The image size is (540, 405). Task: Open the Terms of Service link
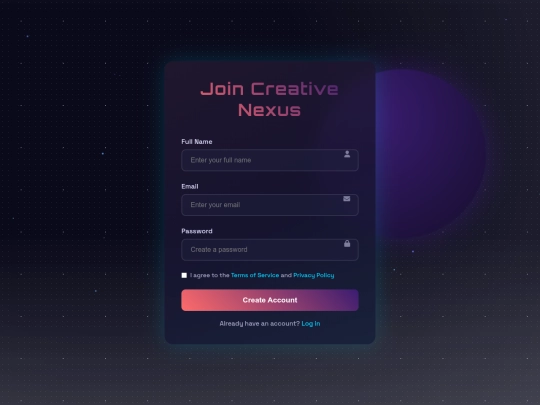255,275
